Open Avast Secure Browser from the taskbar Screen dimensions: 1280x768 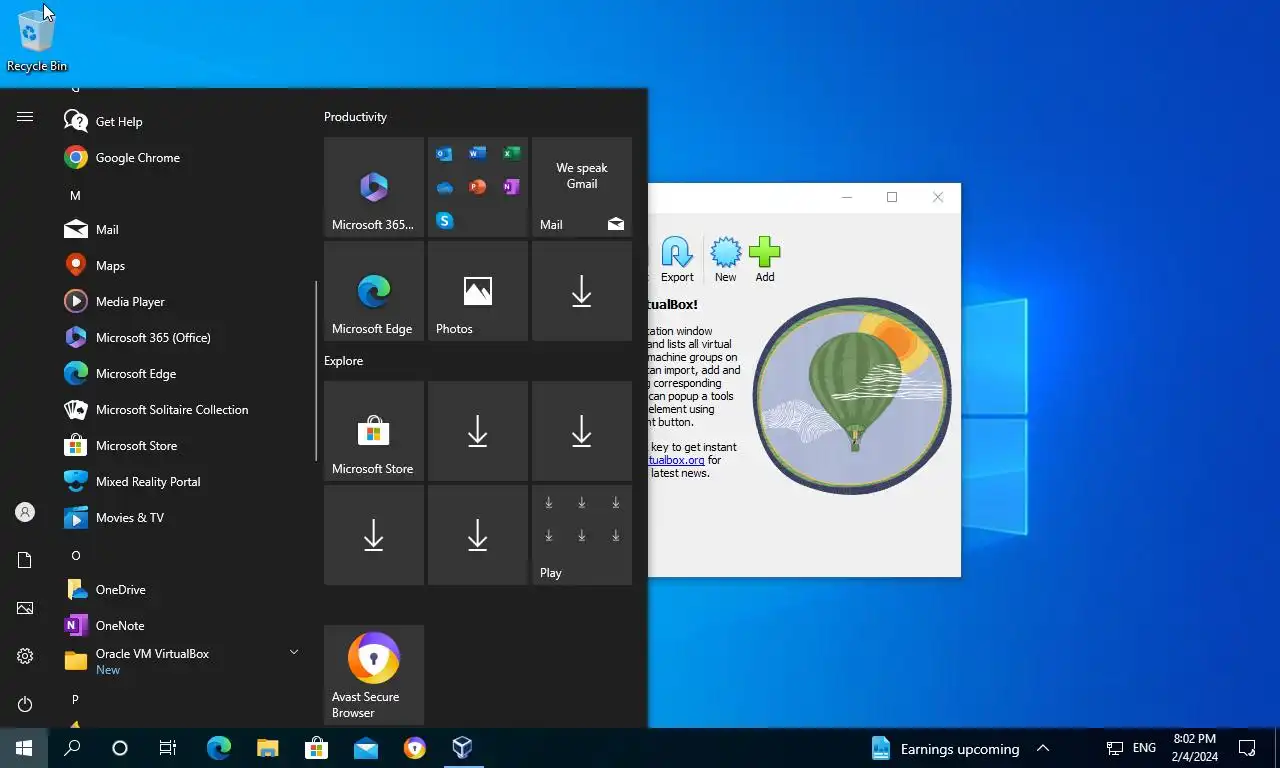click(414, 748)
